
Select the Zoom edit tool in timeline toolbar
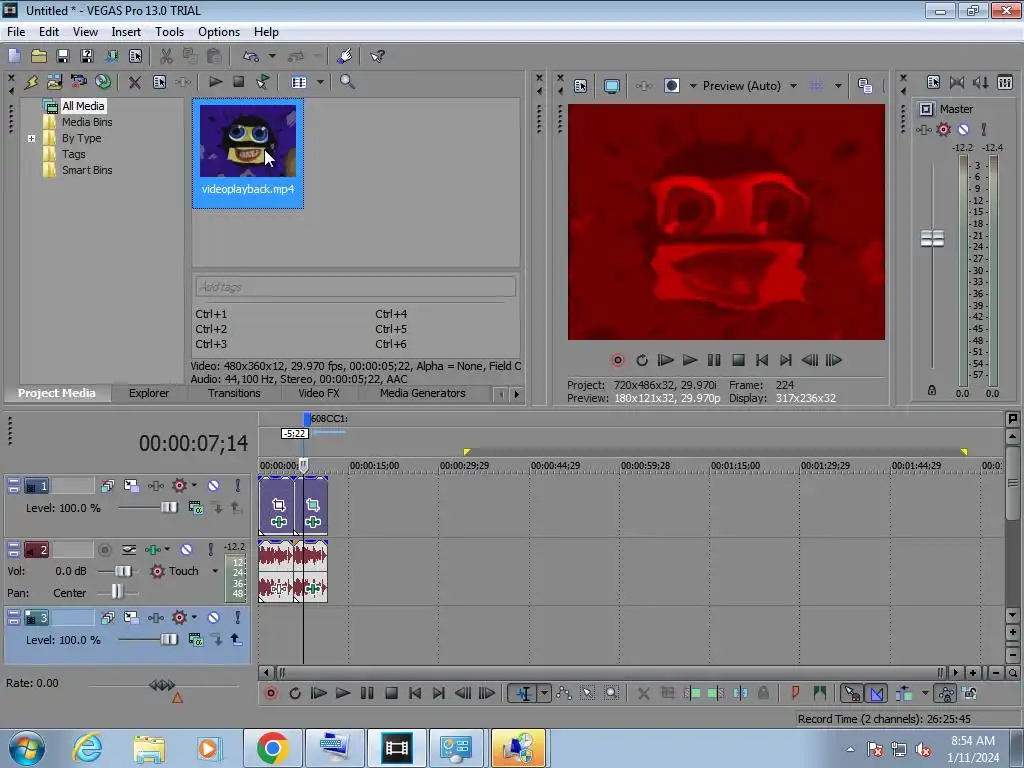tap(611, 694)
